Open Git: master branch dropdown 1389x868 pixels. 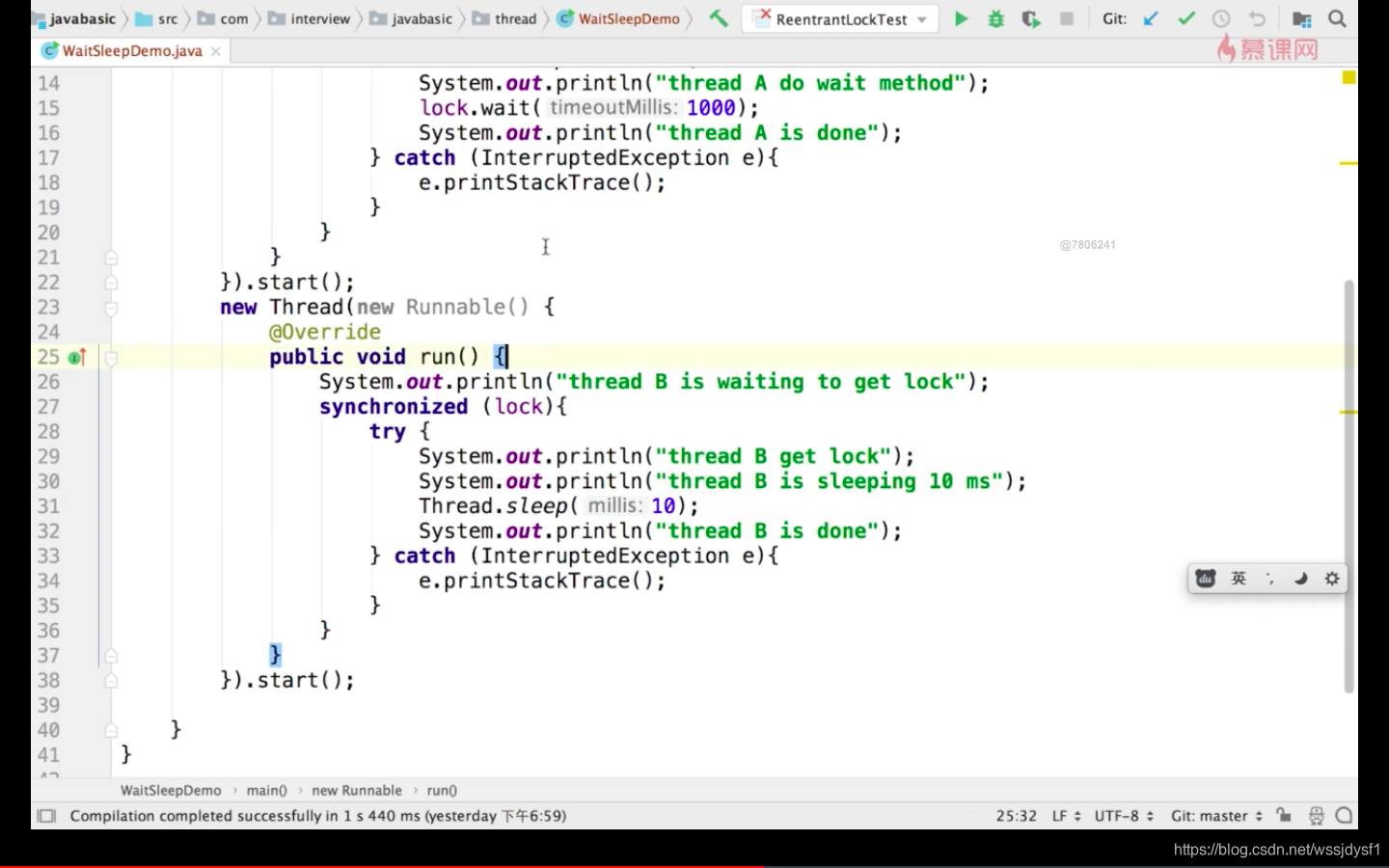point(1216,816)
